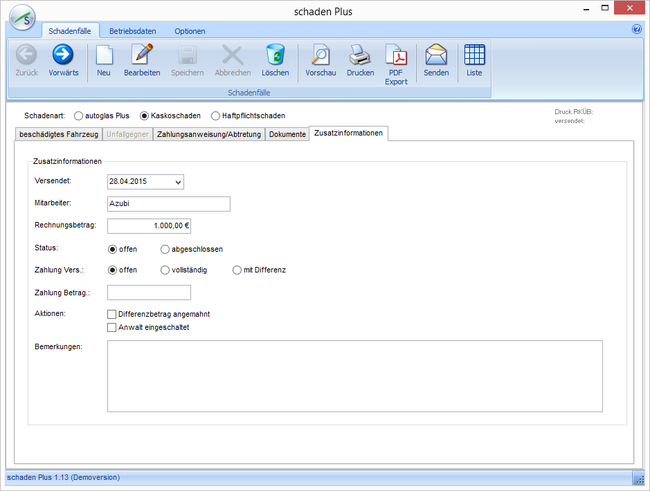Click the Bearbeiten pencil icon
650x491 pixels.
141,56
